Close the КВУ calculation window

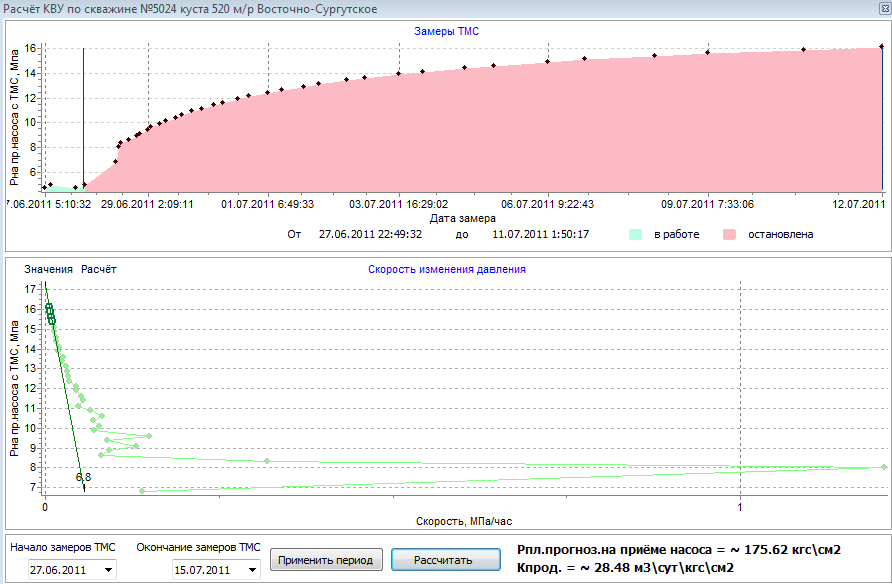880,8
